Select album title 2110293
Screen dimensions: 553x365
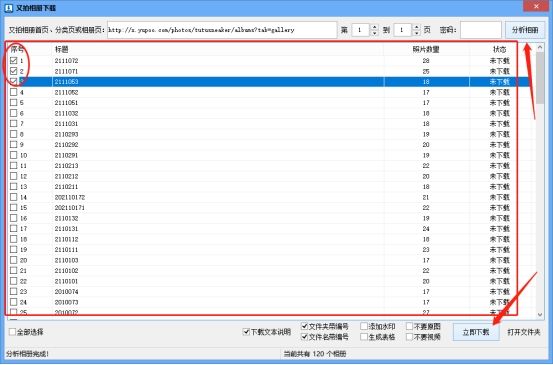pyautogui.click(x=66, y=134)
